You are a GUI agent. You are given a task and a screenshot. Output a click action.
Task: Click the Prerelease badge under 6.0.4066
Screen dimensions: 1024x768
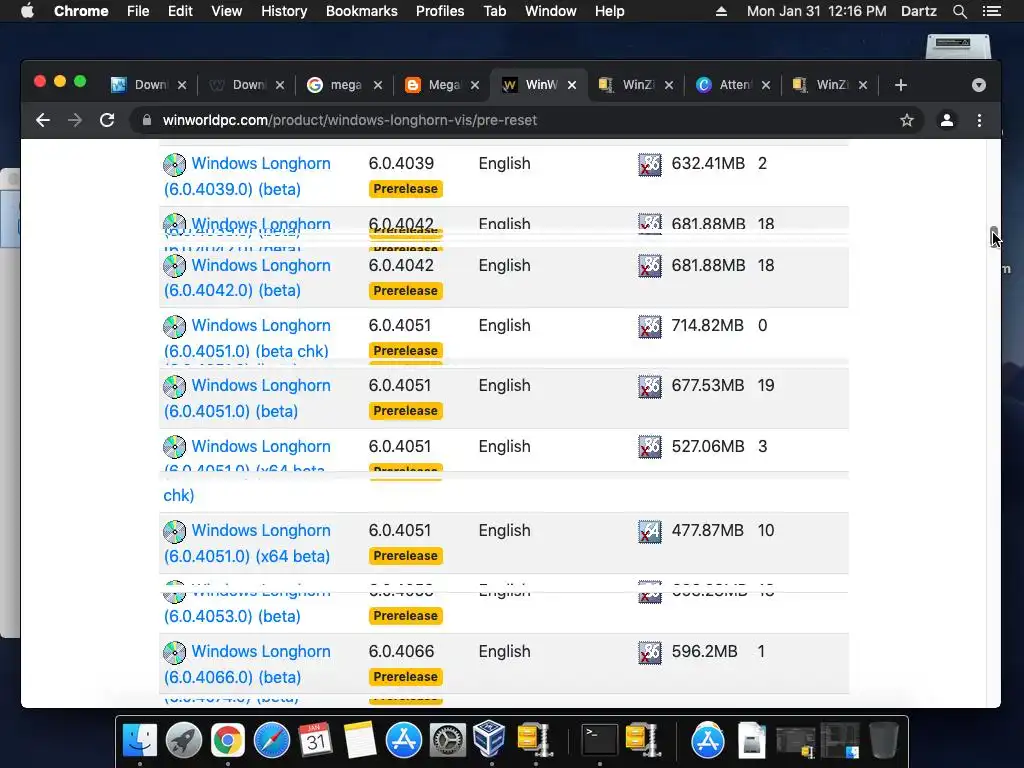click(x=406, y=677)
